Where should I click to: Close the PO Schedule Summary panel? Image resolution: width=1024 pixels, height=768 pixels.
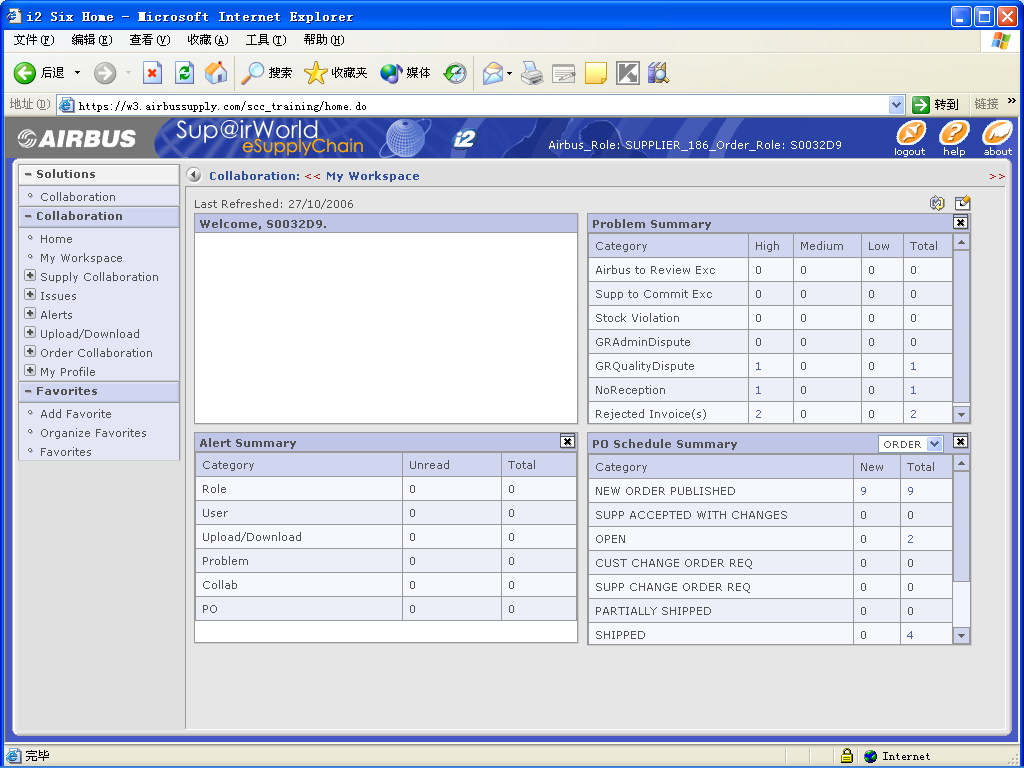[960, 442]
